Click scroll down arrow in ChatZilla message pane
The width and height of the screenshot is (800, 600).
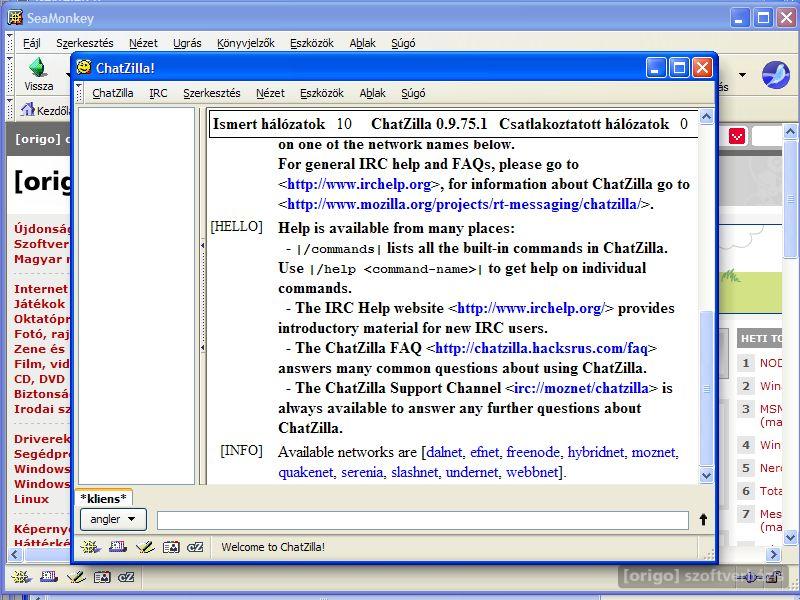point(706,476)
